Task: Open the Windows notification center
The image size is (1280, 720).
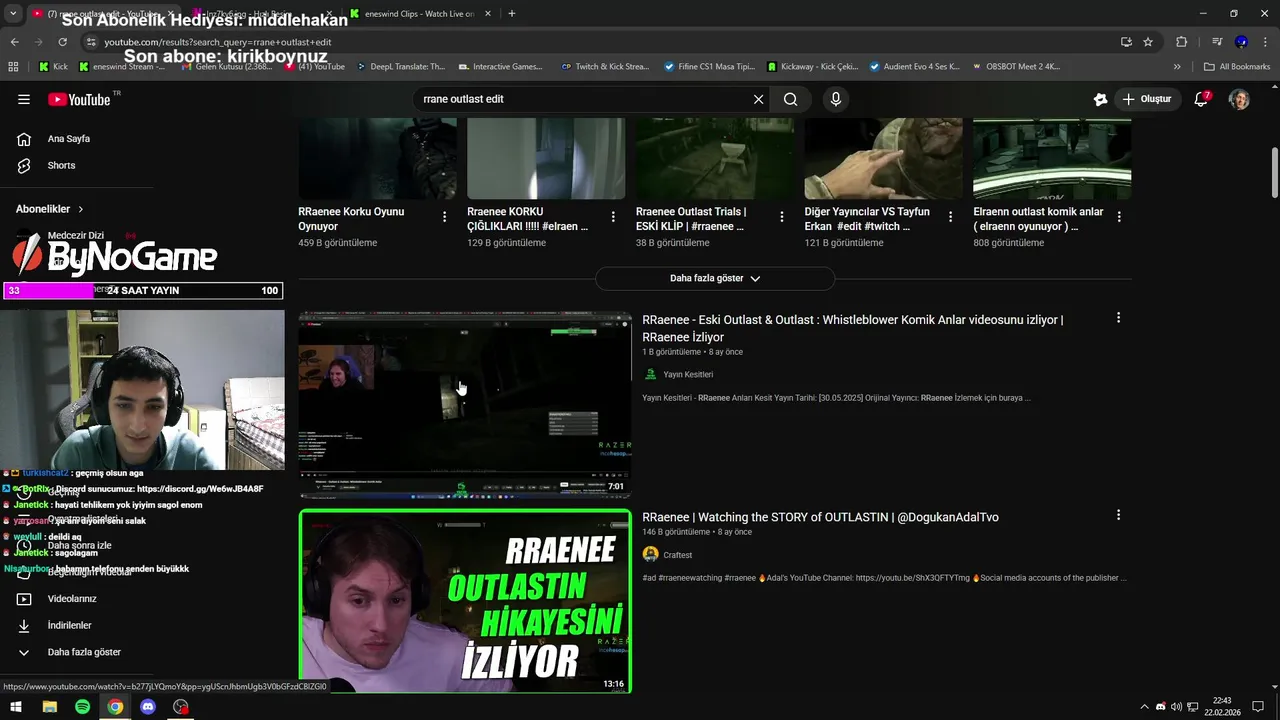Action: click(1258, 707)
